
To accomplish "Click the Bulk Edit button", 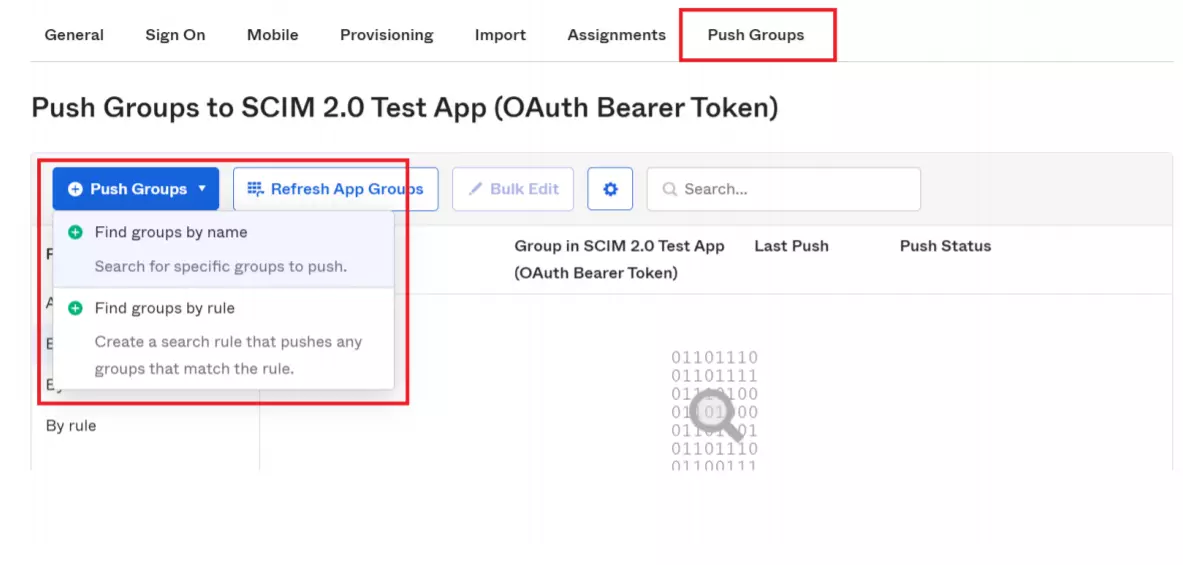I will 513,189.
